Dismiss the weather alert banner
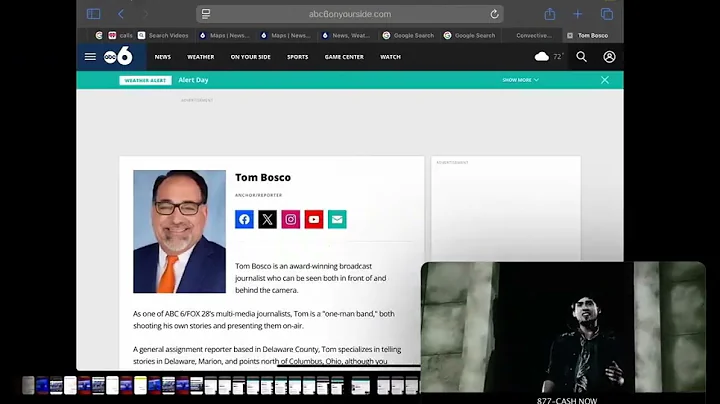The height and width of the screenshot is (404, 720). 605,80
